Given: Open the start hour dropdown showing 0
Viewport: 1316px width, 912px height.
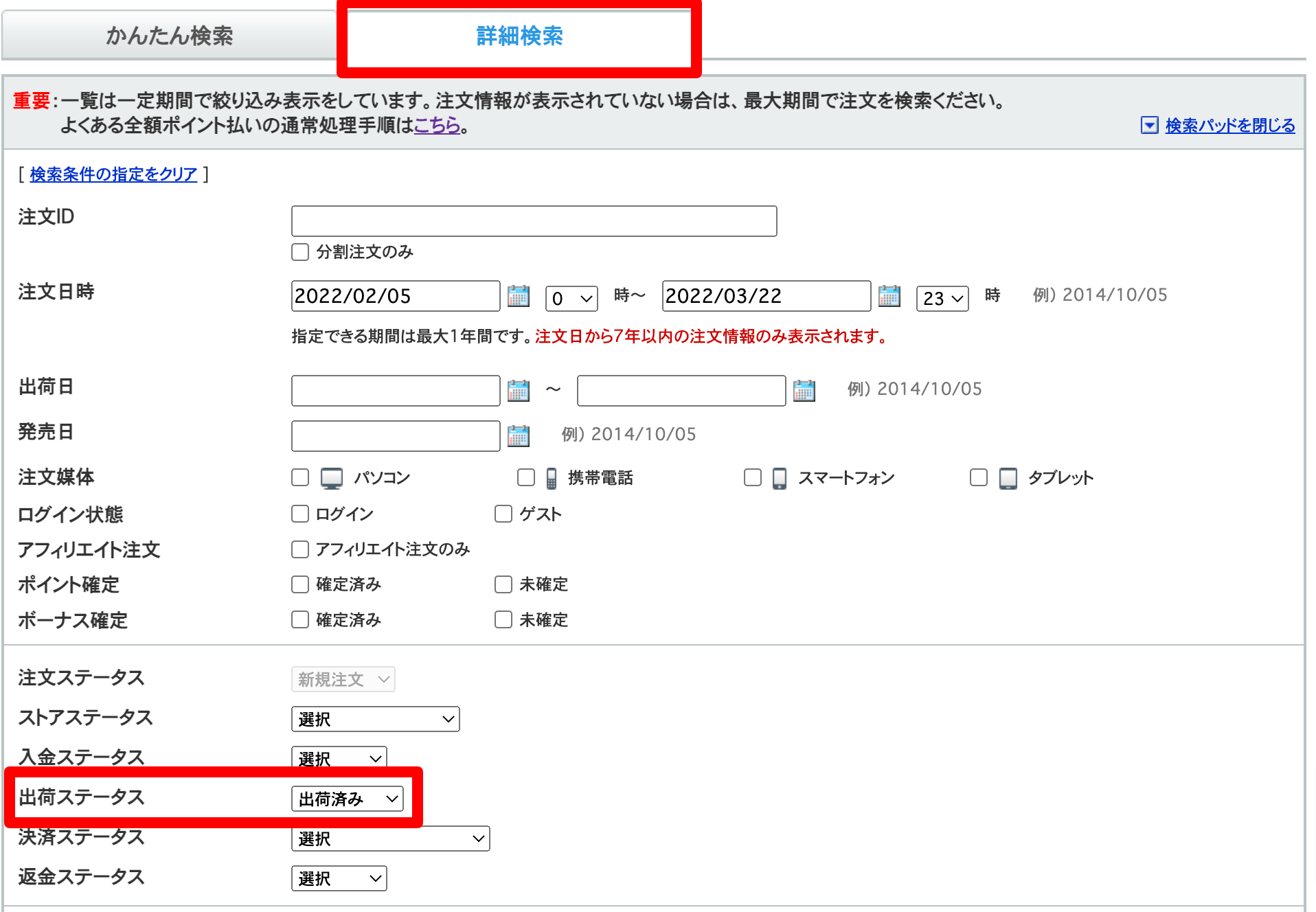Looking at the screenshot, I should [571, 298].
